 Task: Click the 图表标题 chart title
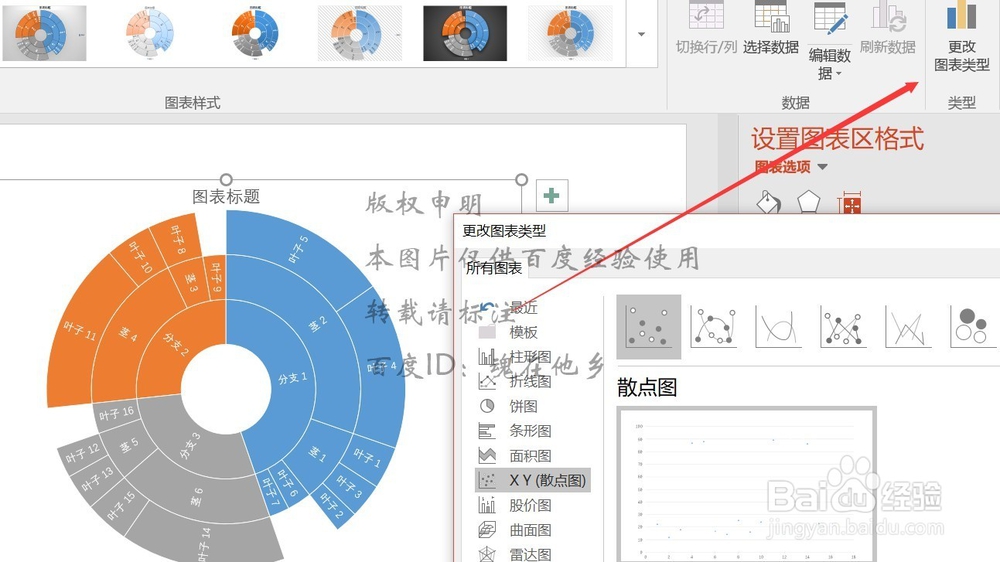(226, 196)
